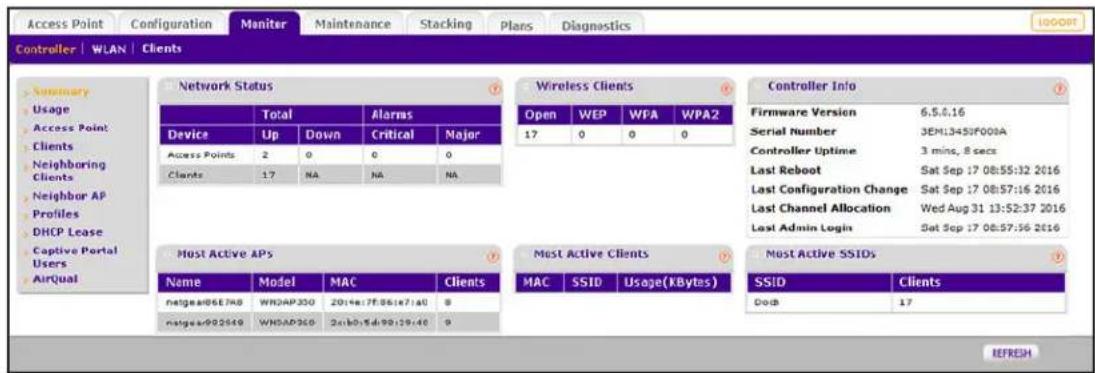The height and width of the screenshot is (373, 1095).
Task: Click the Most Active SSIDs panel title
Action: coord(821,254)
